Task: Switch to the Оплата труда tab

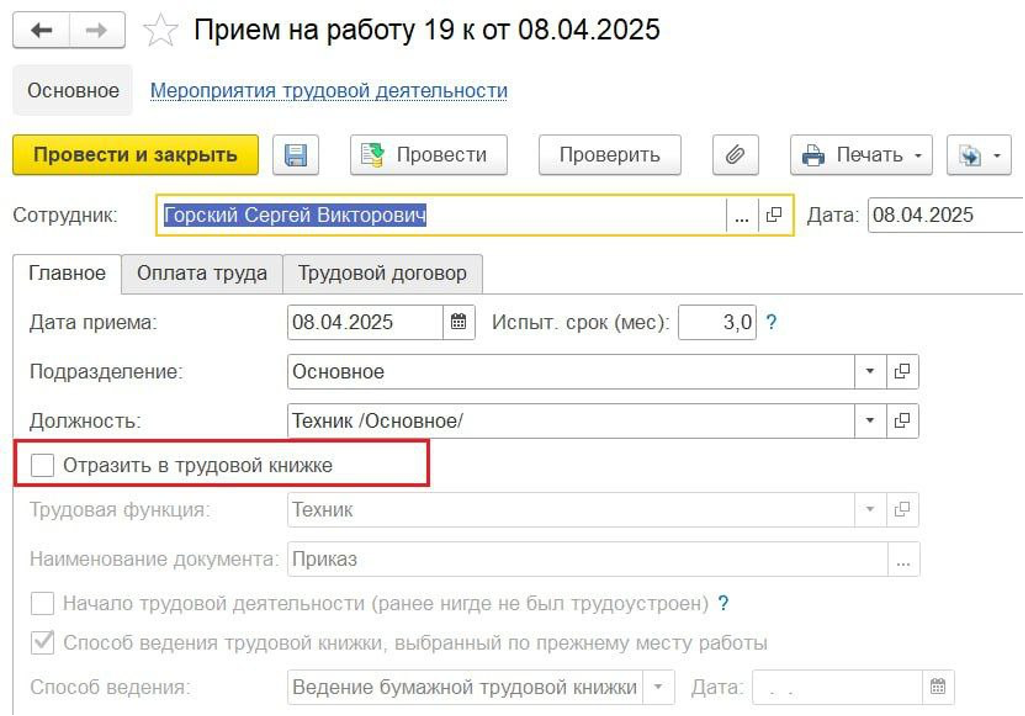Action: [202, 273]
